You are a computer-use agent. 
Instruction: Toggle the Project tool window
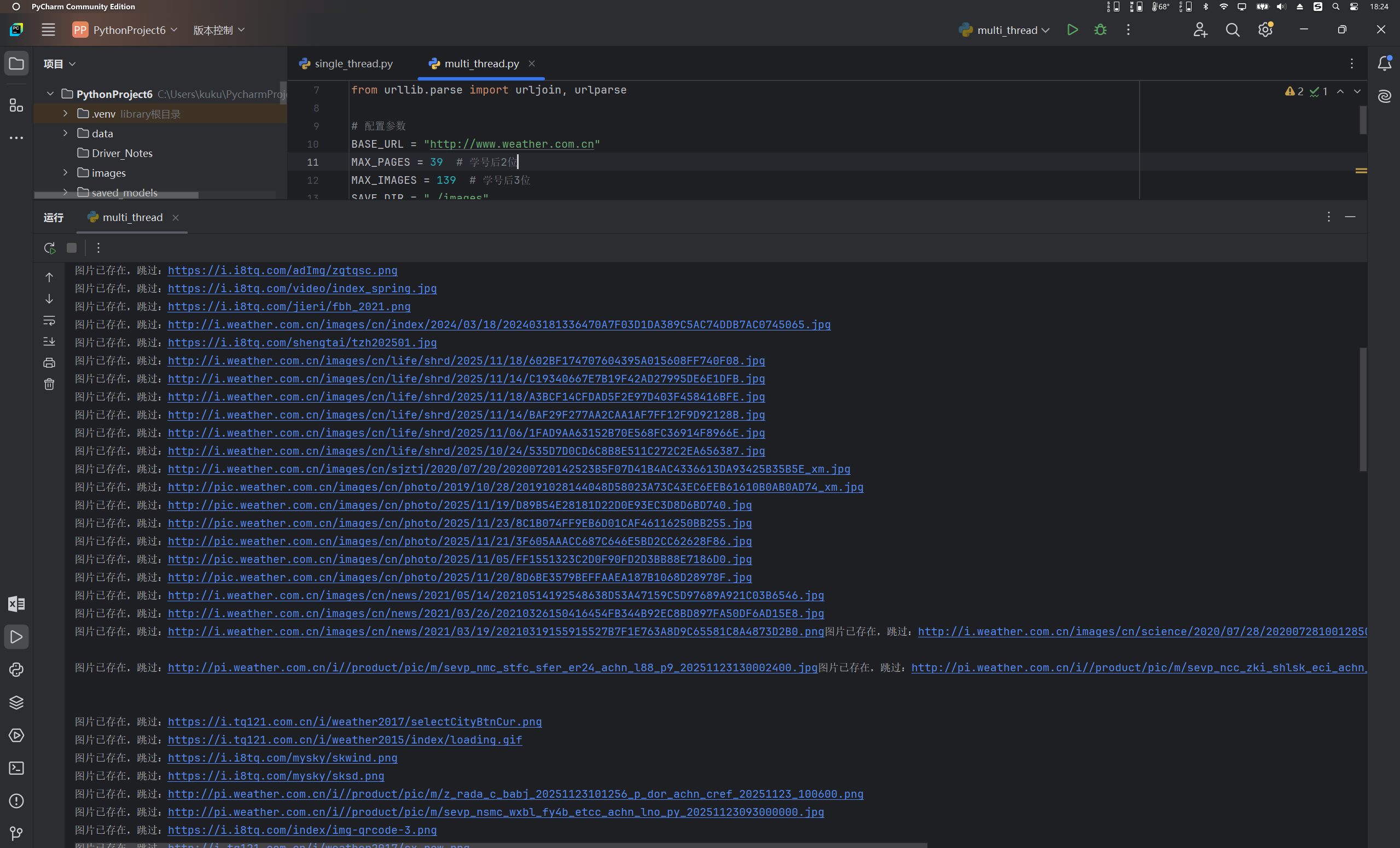pyautogui.click(x=16, y=63)
